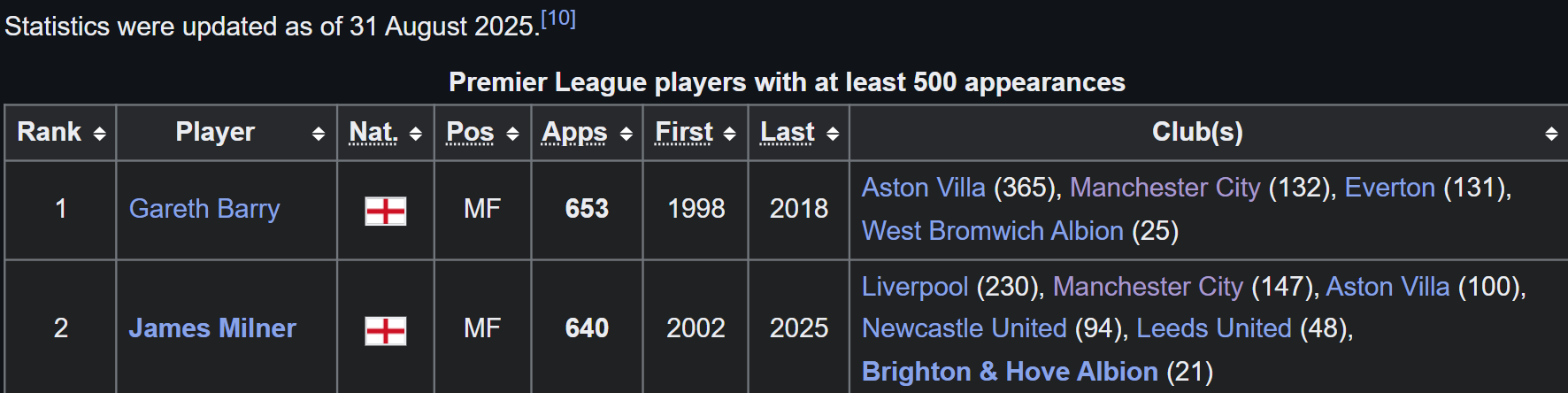Sort table by Rank column arrows
Viewport: 1568px width, 393px height.
pyautogui.click(x=100, y=134)
